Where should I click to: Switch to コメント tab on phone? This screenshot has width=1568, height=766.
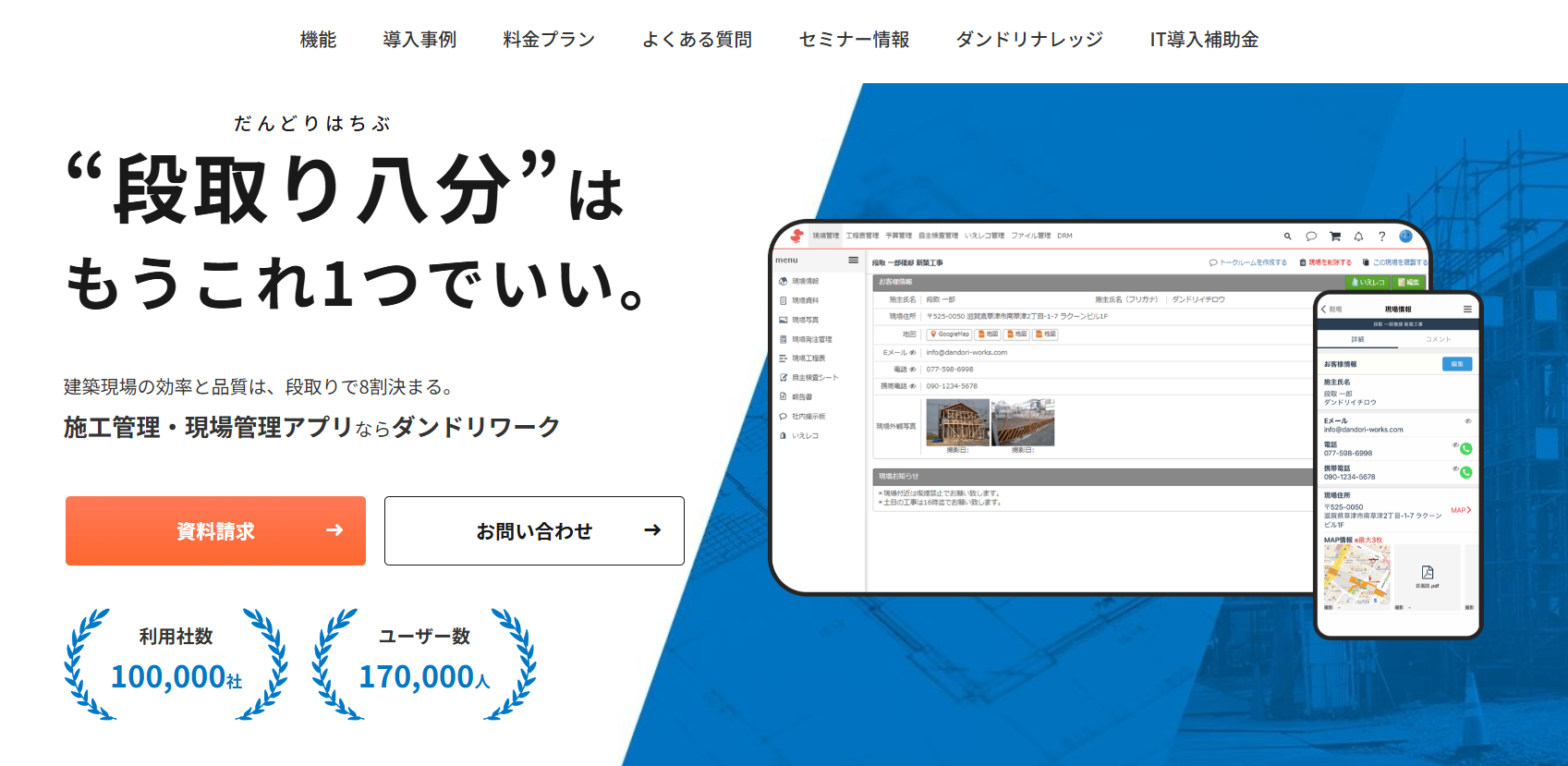(1438, 340)
